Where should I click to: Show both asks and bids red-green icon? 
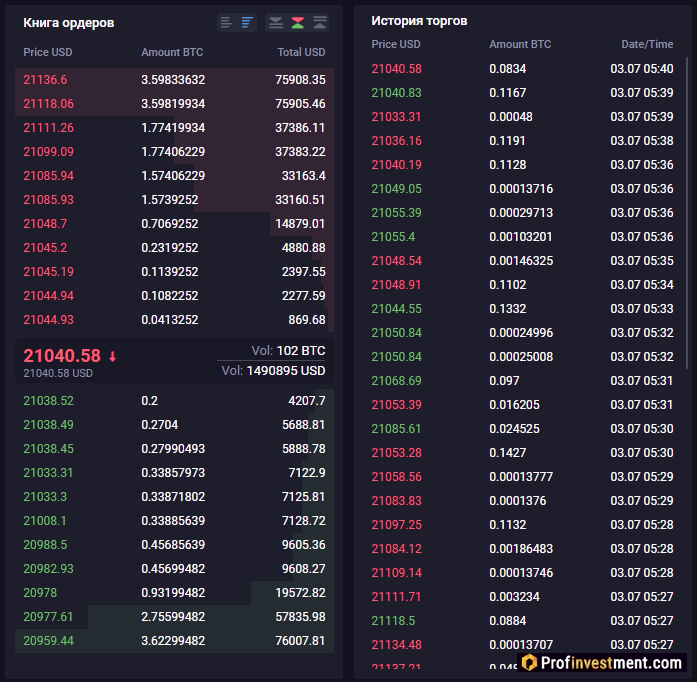(x=298, y=22)
